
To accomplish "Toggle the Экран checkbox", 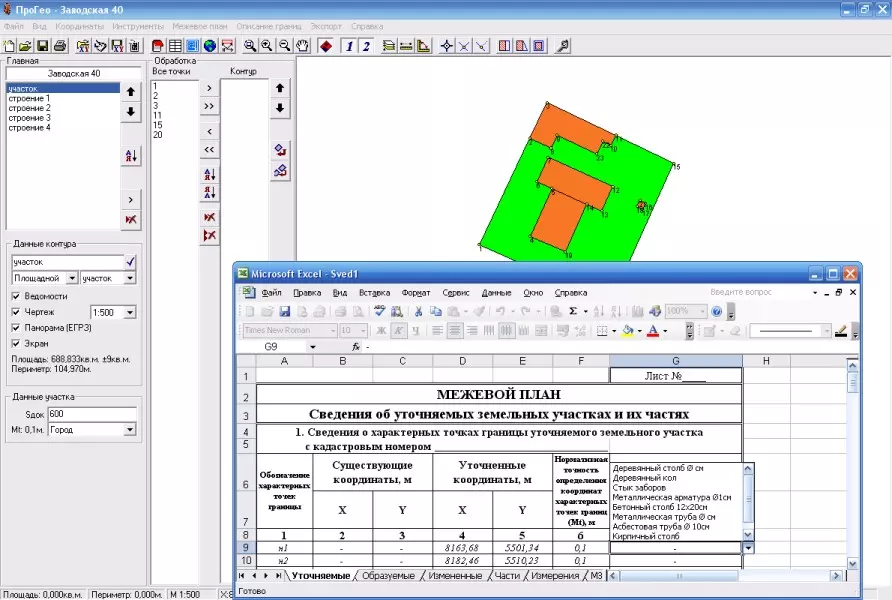I will [x=16, y=344].
